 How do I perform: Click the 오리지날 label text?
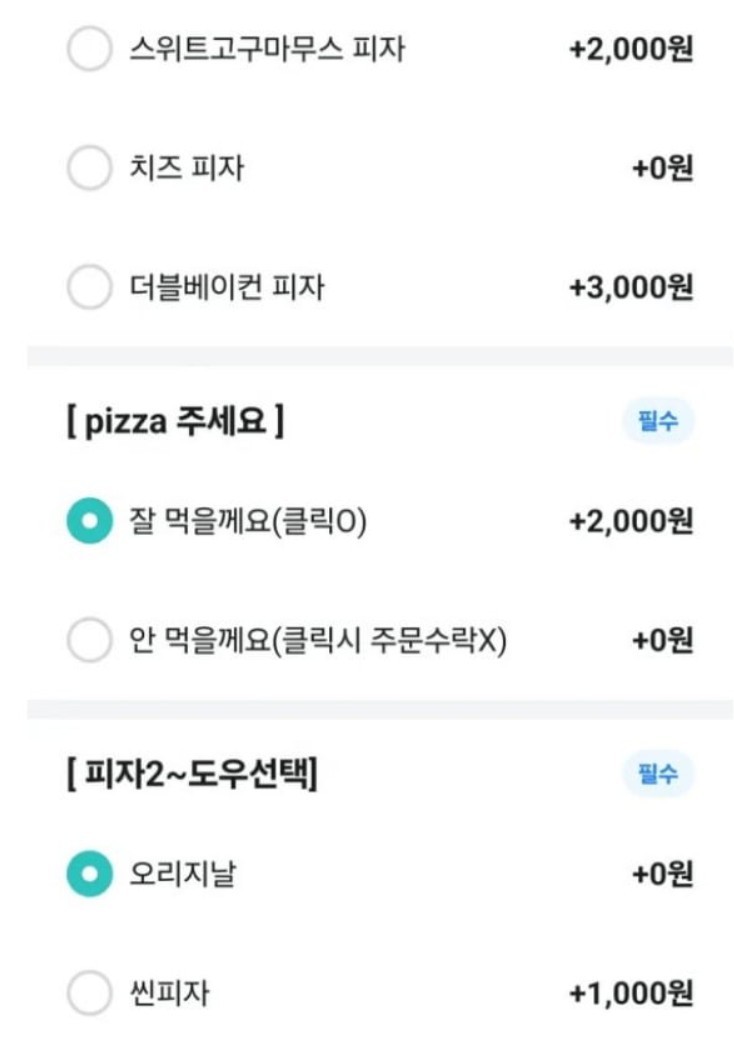(182, 874)
